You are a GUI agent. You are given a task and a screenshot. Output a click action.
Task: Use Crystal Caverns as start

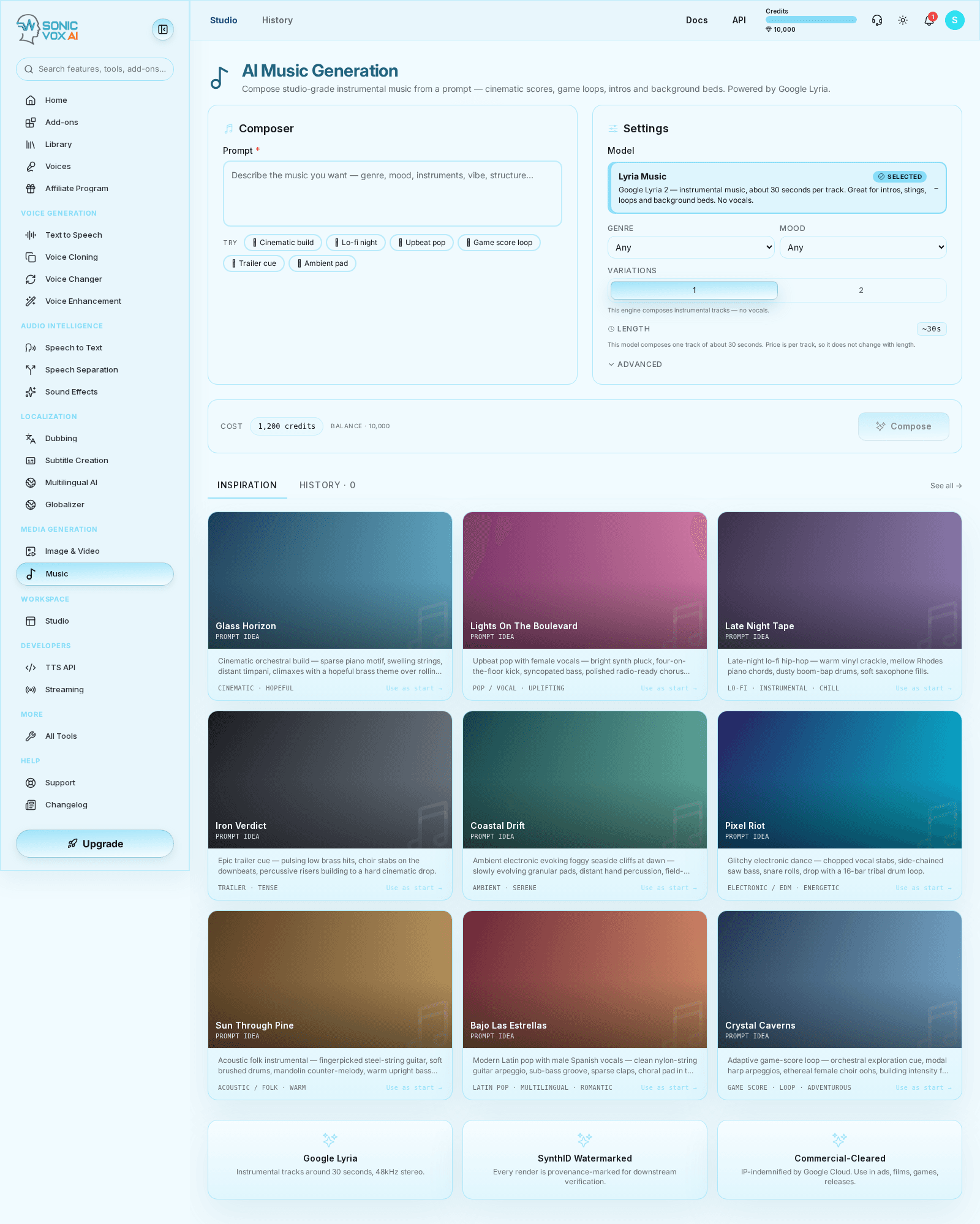924,1088
